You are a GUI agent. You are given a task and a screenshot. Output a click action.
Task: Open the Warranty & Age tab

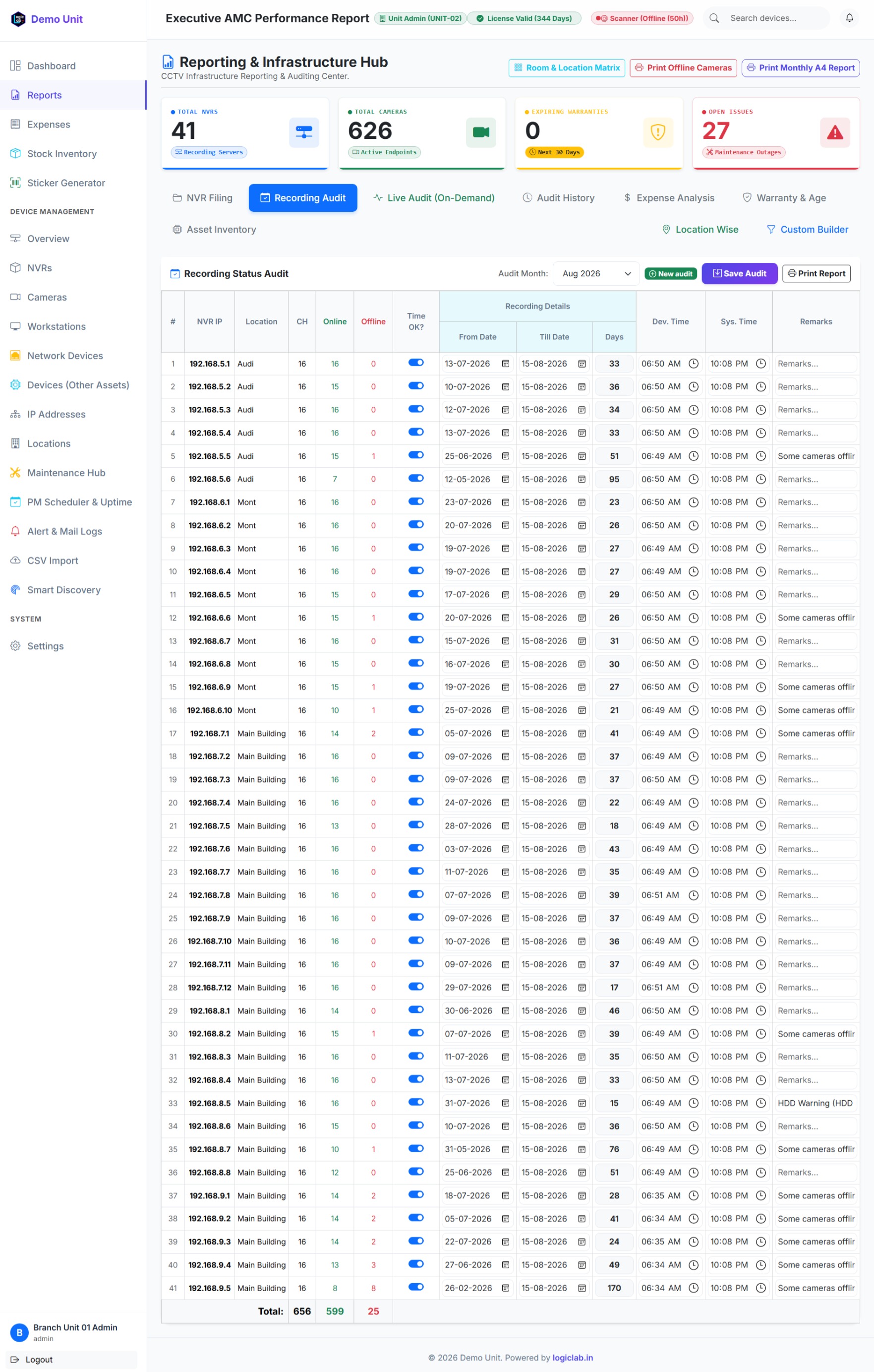coord(784,198)
